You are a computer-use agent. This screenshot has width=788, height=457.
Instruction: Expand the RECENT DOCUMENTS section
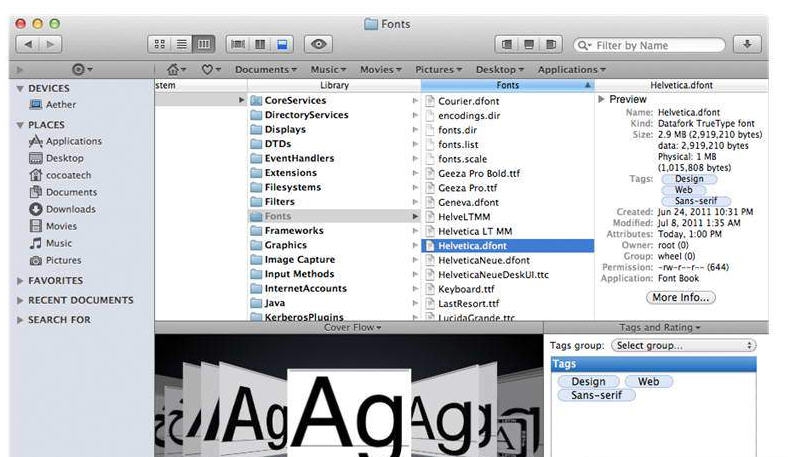pyautogui.click(x=20, y=300)
